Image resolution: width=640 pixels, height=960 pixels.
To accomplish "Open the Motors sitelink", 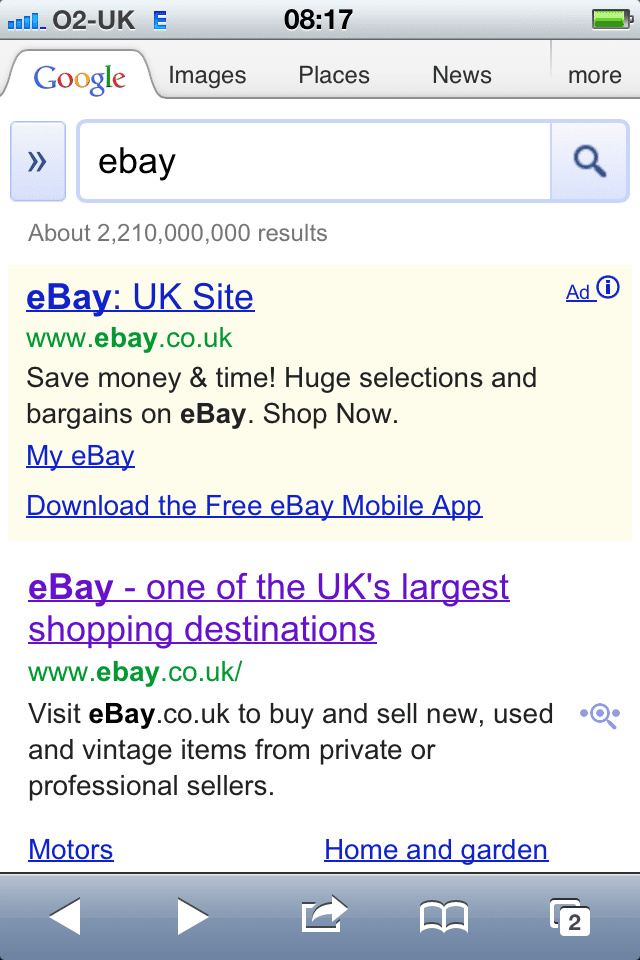I will (x=71, y=850).
